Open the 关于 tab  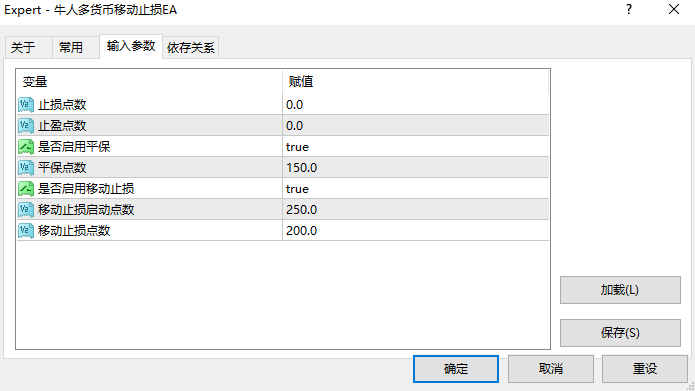pos(28,47)
